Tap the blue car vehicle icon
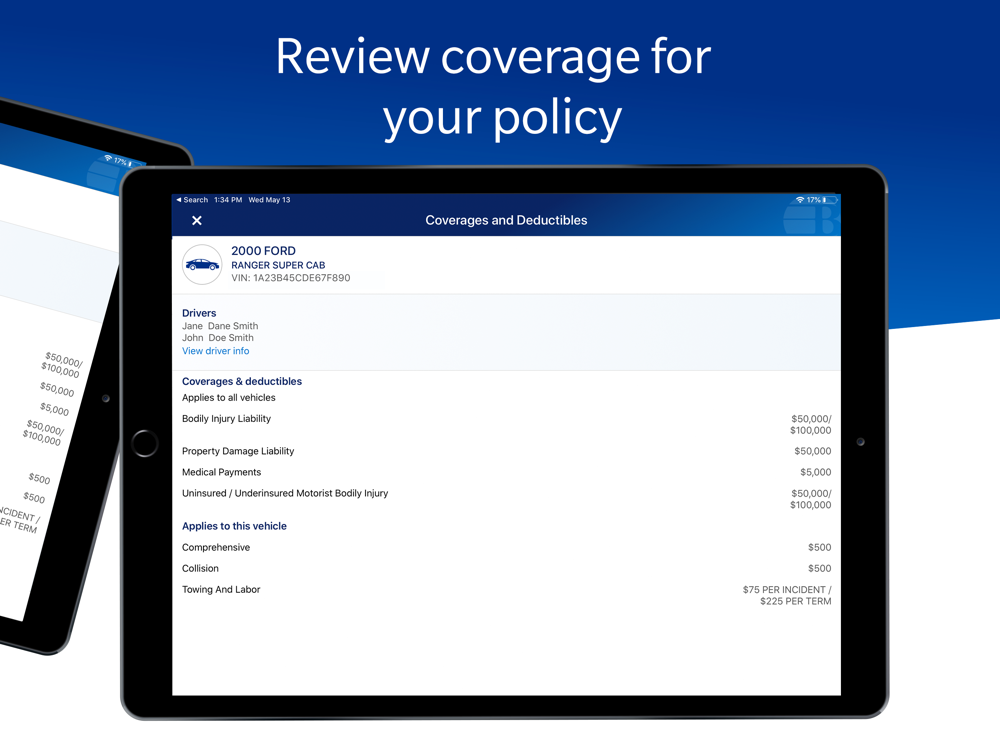 [x=202, y=265]
